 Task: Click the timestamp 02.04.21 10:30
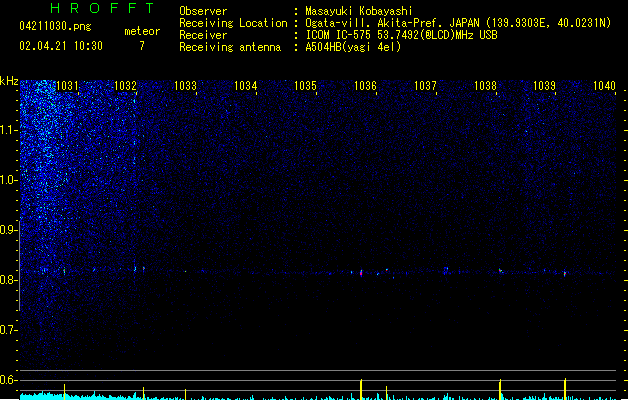(61, 46)
